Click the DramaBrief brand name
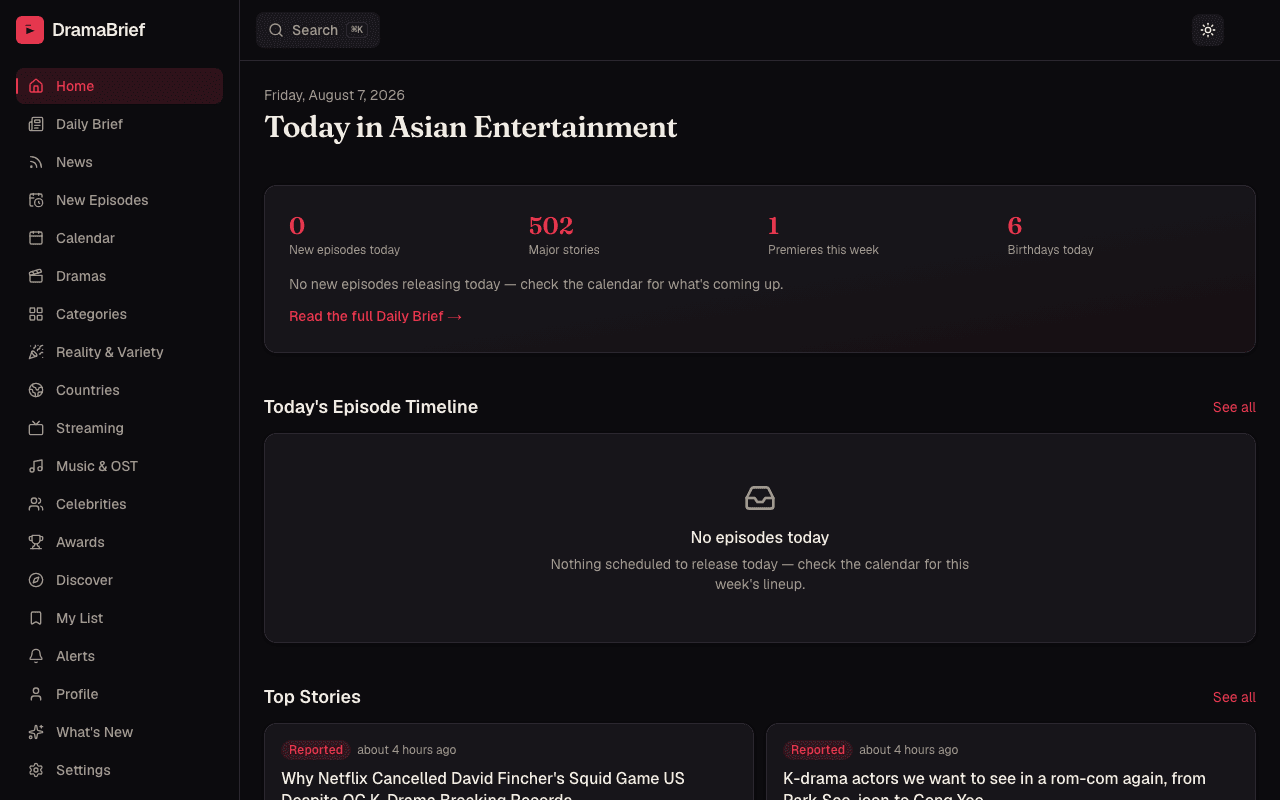 [98, 30]
